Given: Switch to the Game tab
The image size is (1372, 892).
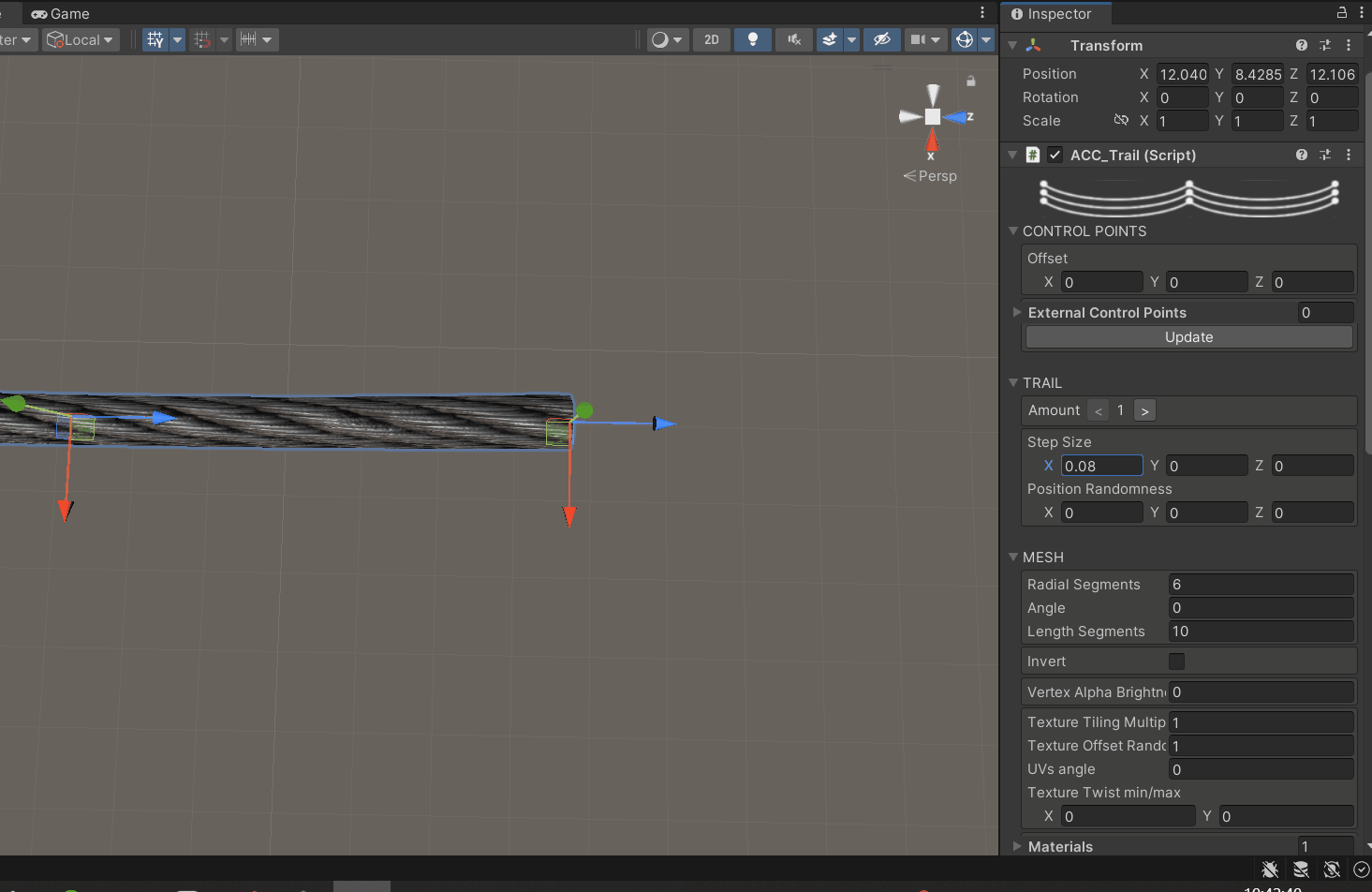Looking at the screenshot, I should 61,13.
